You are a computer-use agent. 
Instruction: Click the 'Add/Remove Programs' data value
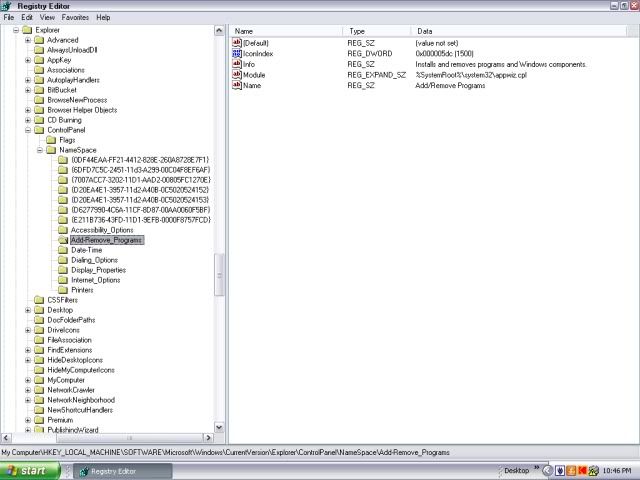(x=450, y=86)
